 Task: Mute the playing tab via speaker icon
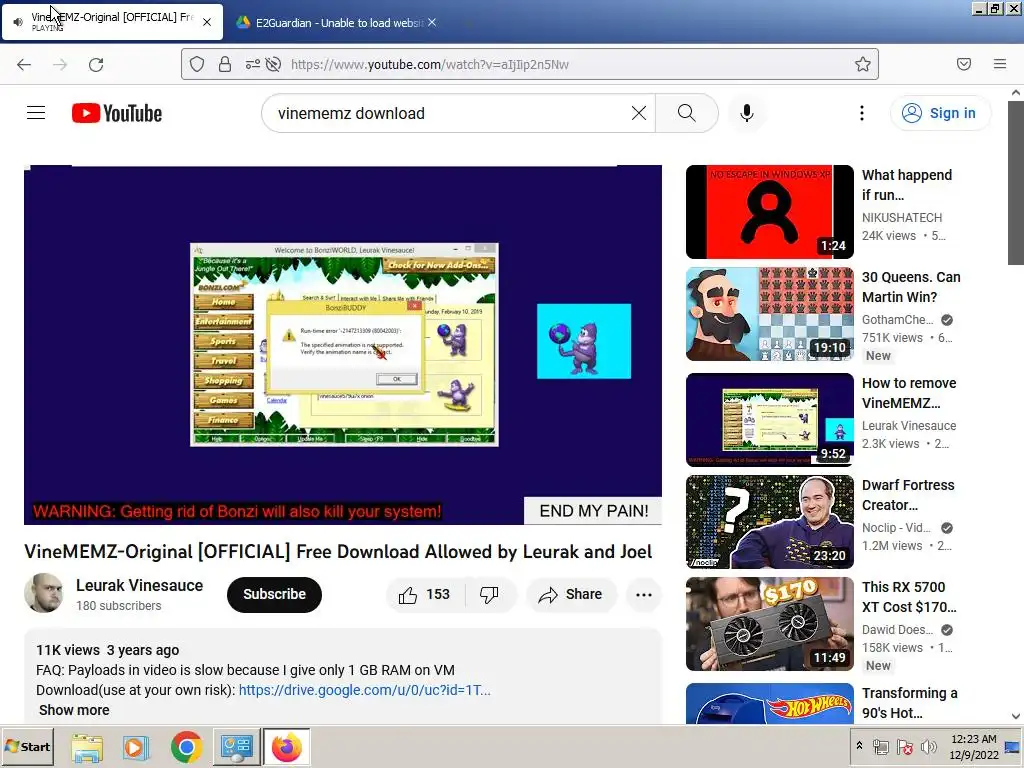coord(18,22)
